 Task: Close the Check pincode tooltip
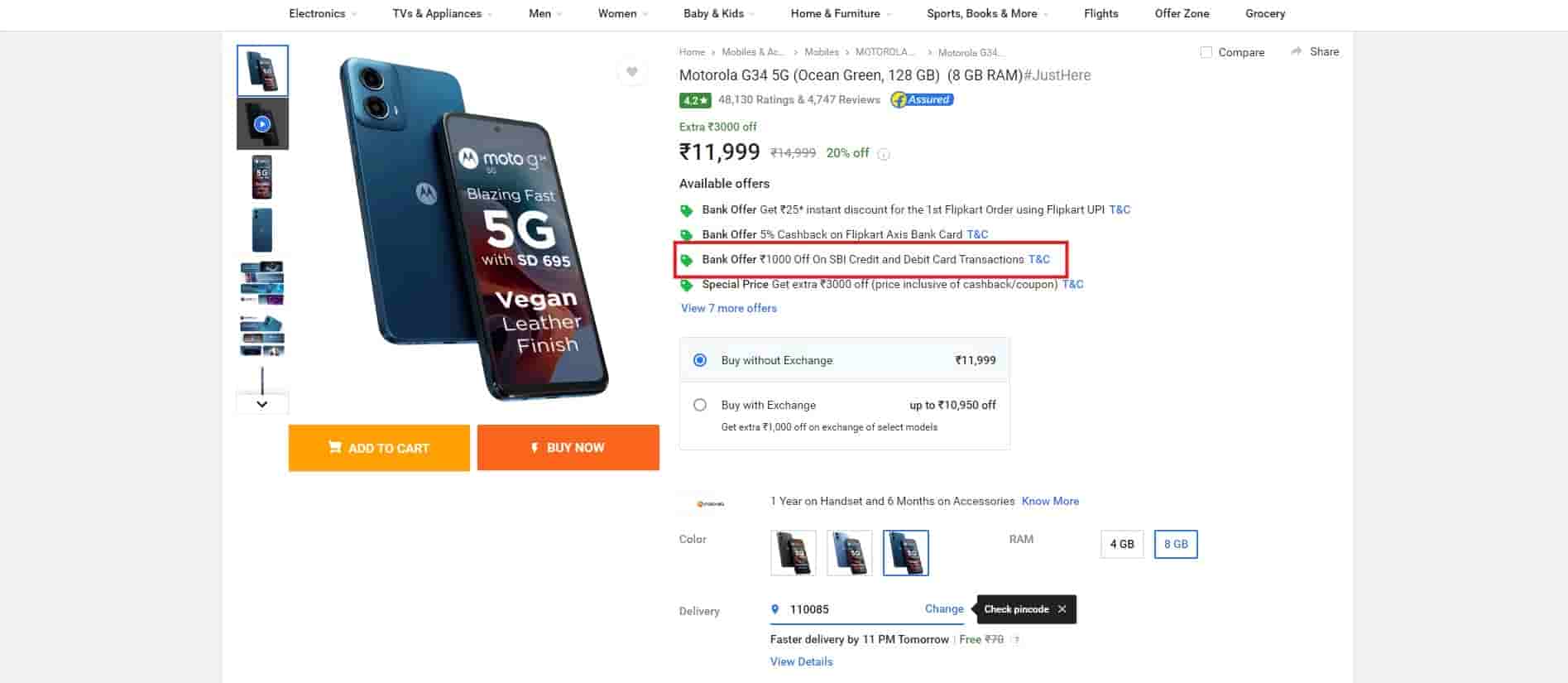click(1062, 609)
